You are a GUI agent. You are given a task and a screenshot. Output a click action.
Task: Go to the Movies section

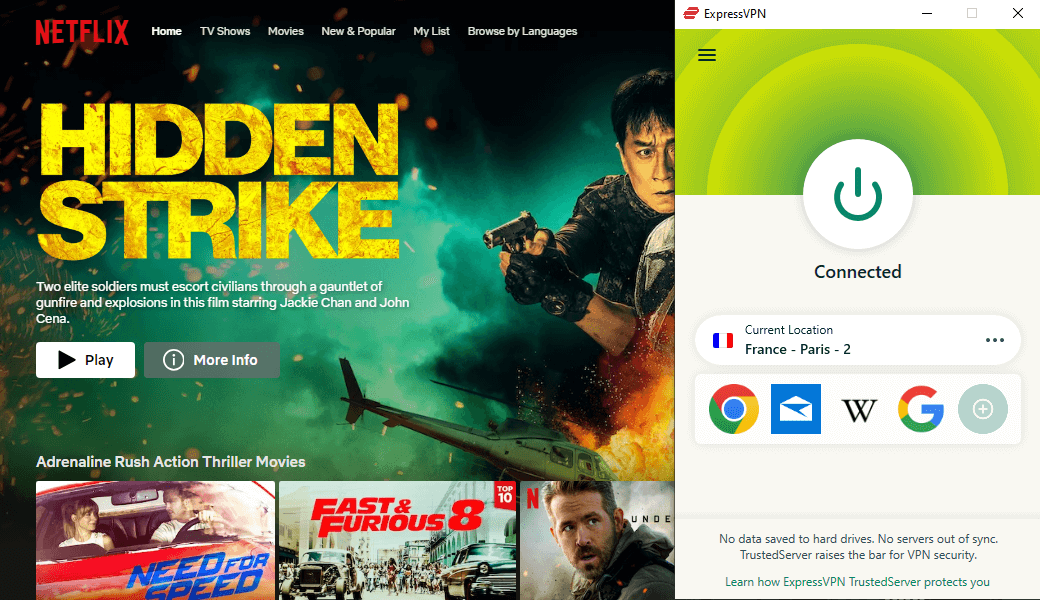pyautogui.click(x=286, y=31)
